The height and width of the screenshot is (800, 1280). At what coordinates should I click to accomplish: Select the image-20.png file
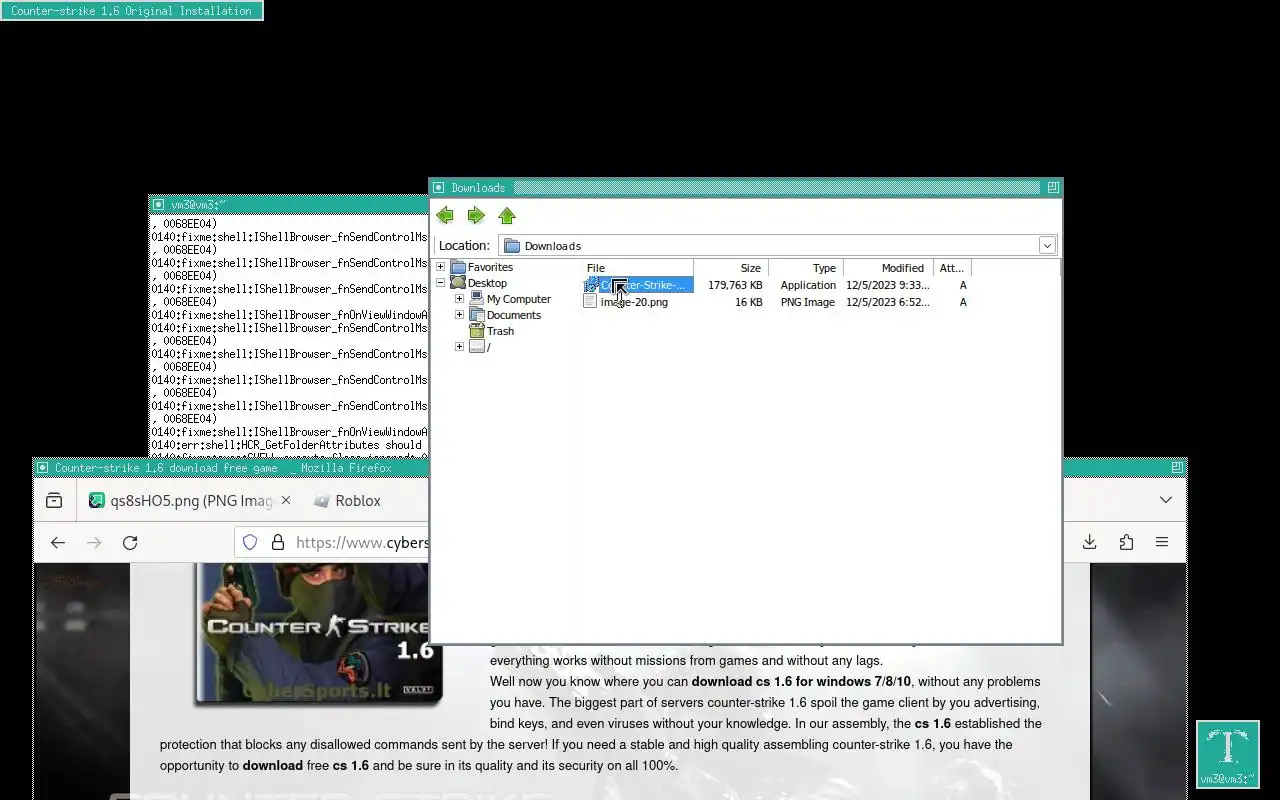pos(634,302)
